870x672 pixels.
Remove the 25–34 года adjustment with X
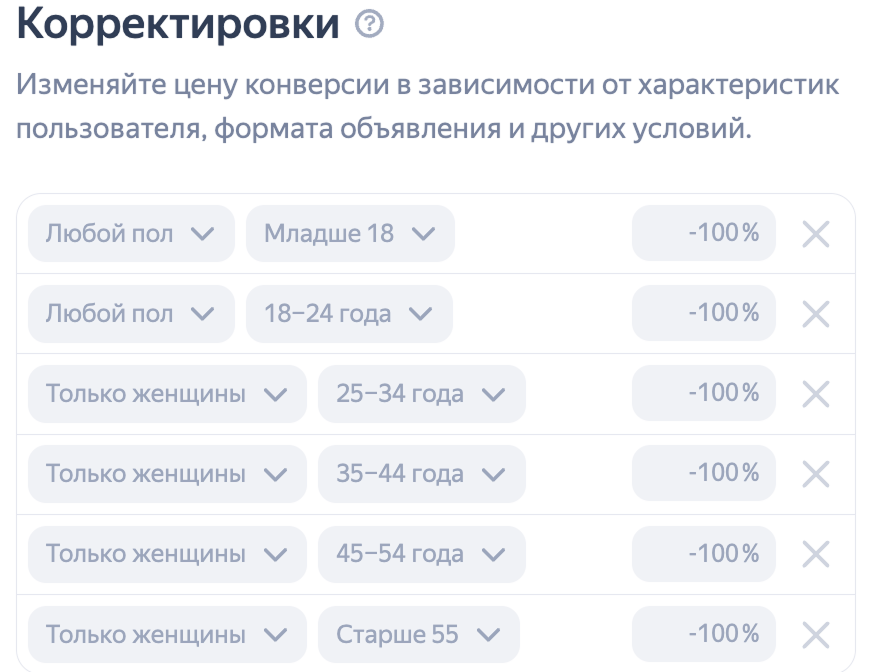816,394
